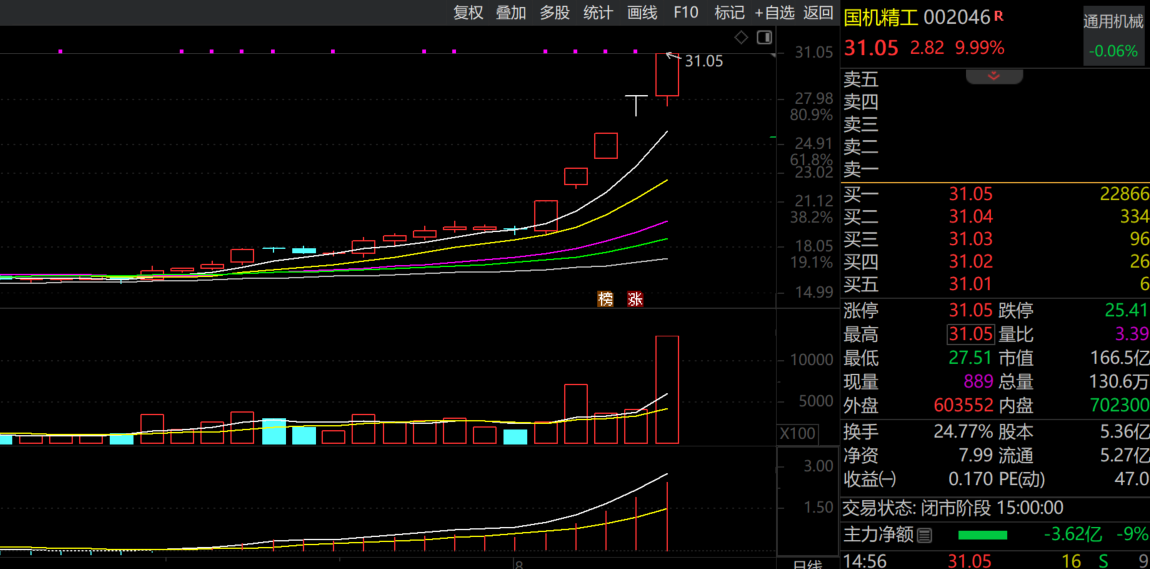The height and width of the screenshot is (569, 1150).
Task: Click the 收益(一) value 0.170
Action: pos(970,480)
